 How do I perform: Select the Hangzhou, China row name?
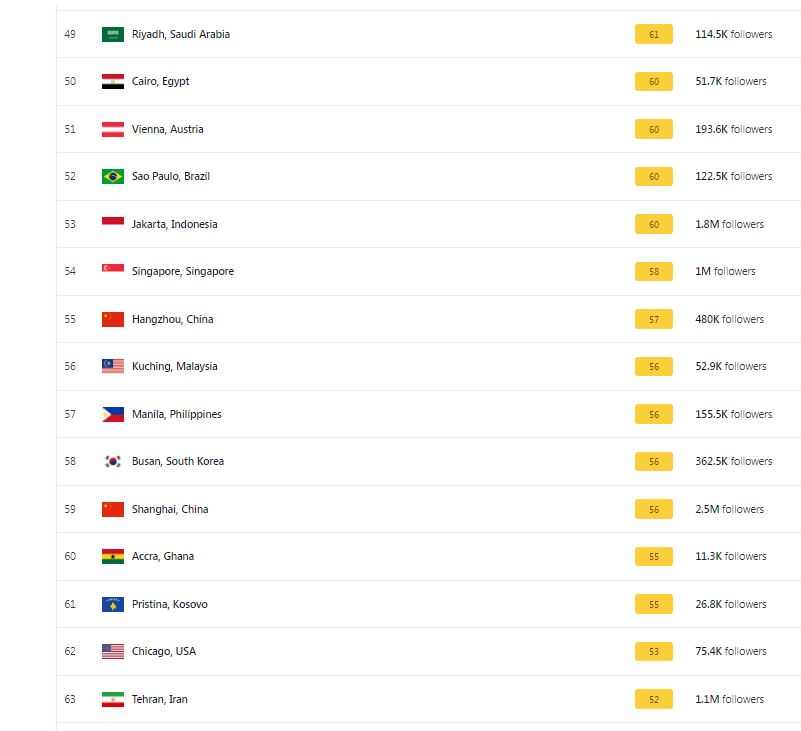click(172, 319)
